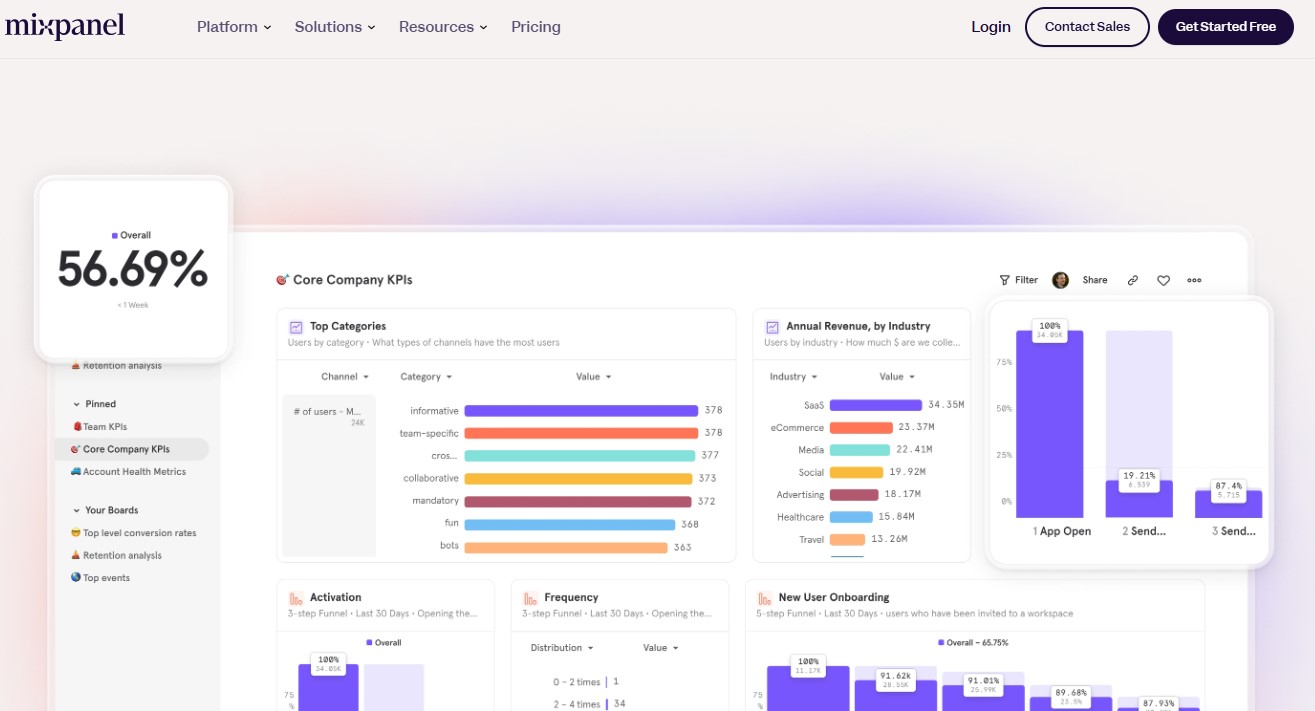
Task: Click the Mixpanel logo
Action: [65, 27]
